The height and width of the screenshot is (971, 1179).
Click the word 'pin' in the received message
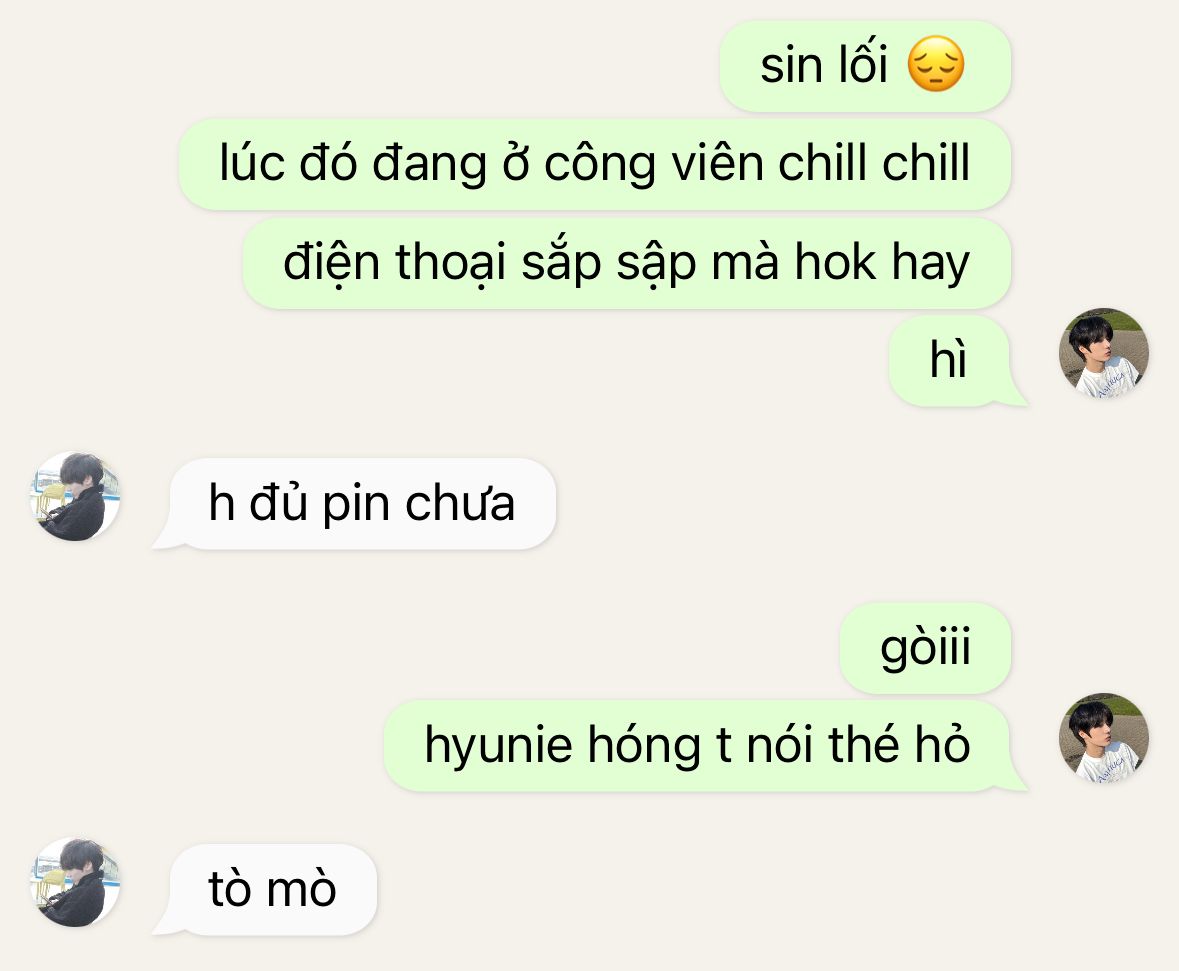pyautogui.click(x=356, y=505)
